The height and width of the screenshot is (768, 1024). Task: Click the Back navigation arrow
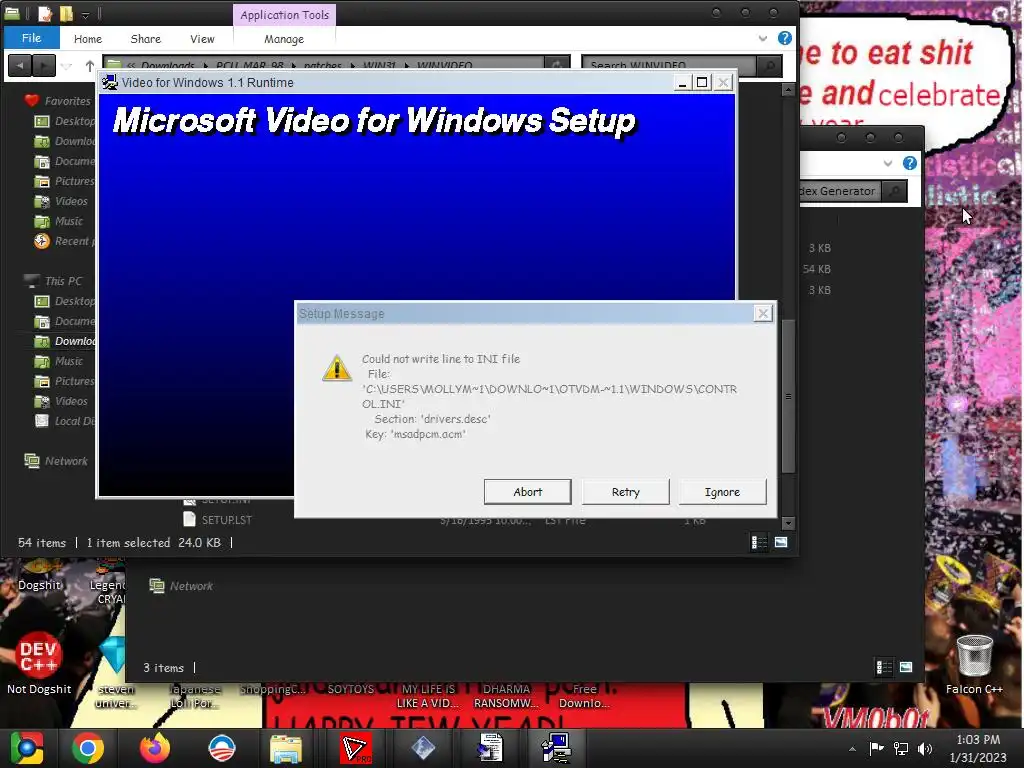pyautogui.click(x=20, y=65)
